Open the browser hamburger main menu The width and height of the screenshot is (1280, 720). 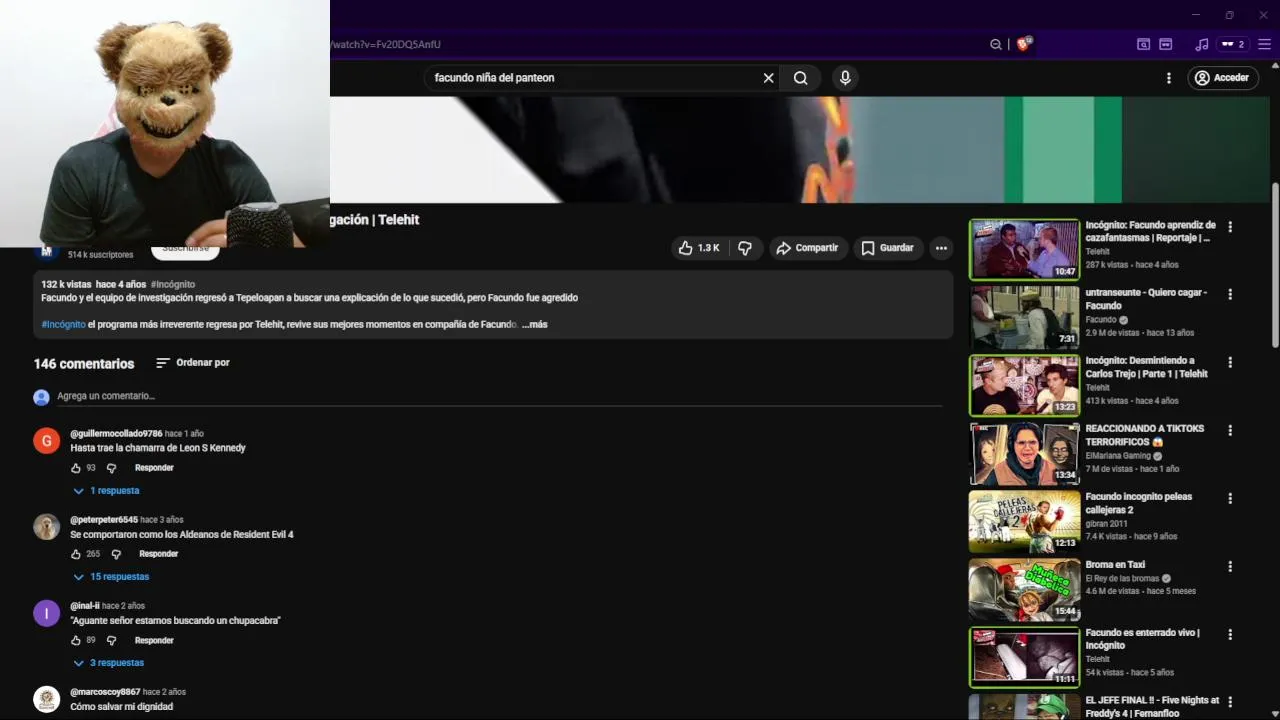pos(1265,44)
